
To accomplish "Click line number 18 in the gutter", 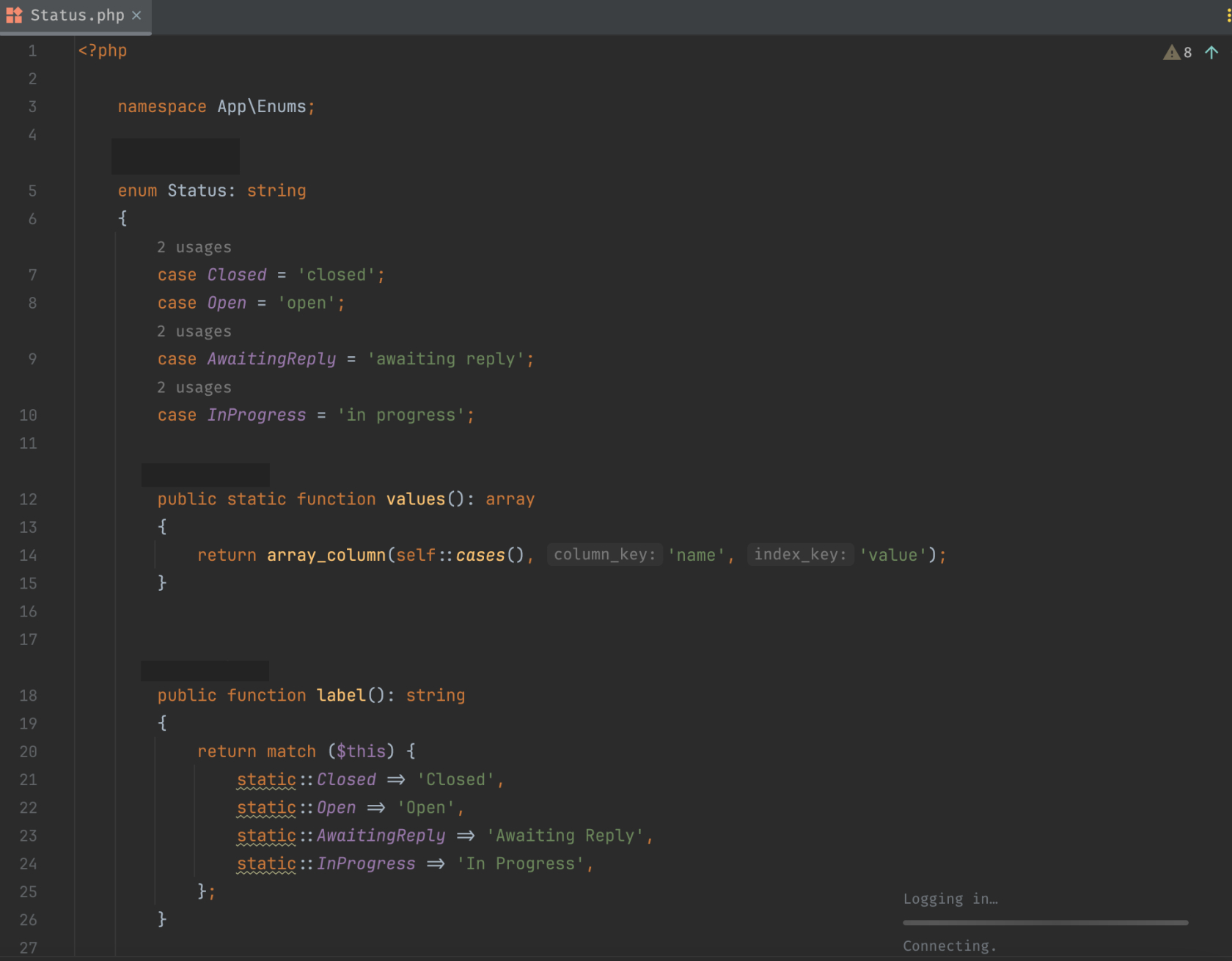I will point(28,696).
